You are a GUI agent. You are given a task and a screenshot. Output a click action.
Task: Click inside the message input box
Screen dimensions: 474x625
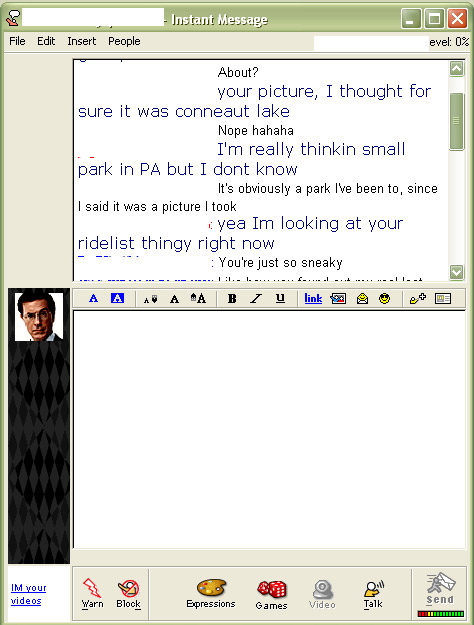269,430
